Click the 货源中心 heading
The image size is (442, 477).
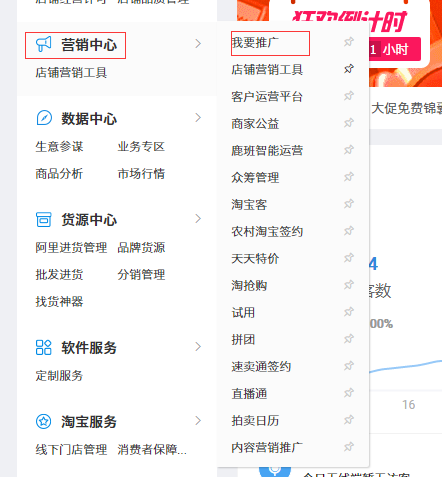[x=89, y=220]
